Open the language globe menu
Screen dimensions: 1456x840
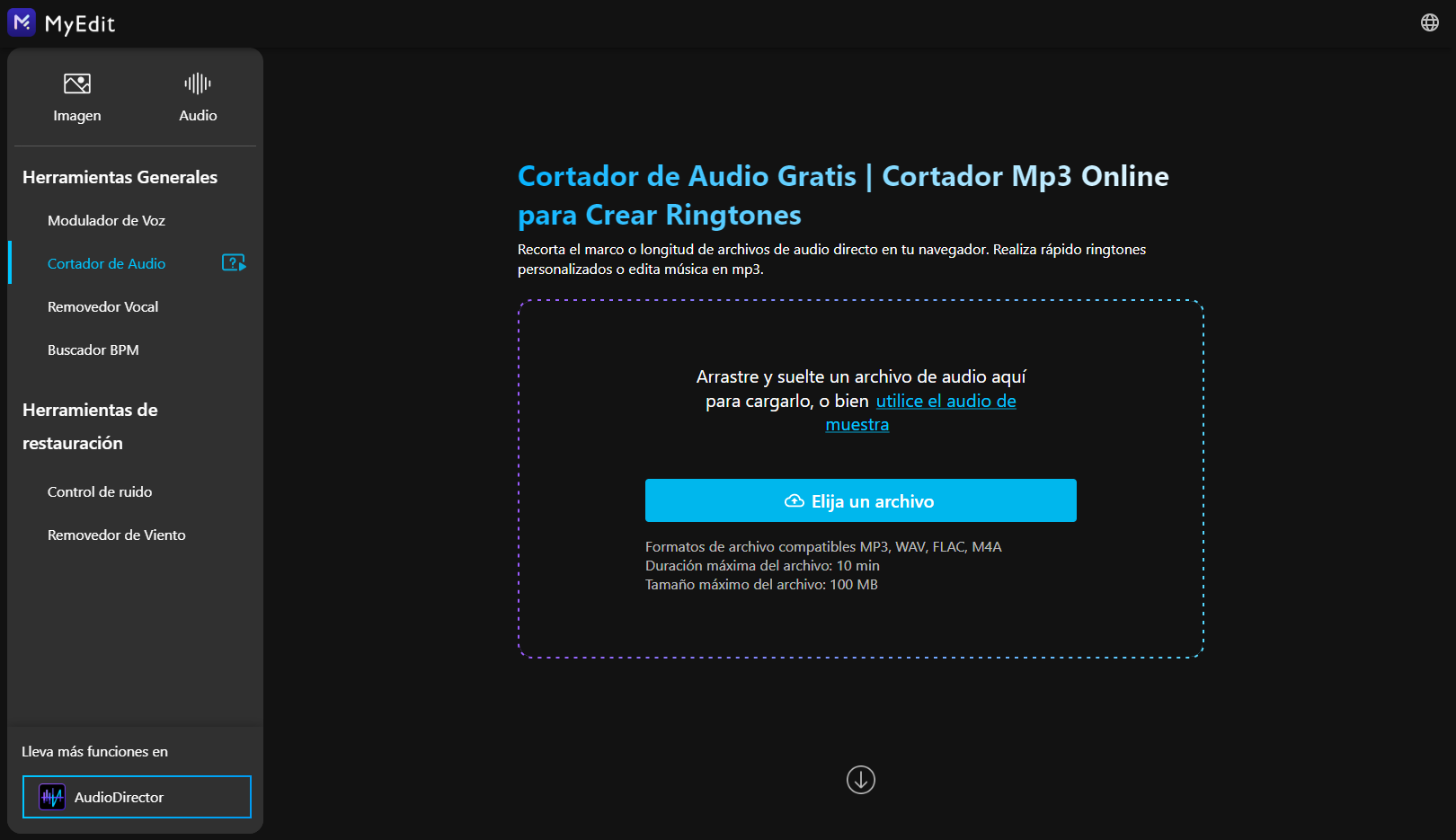[1430, 22]
